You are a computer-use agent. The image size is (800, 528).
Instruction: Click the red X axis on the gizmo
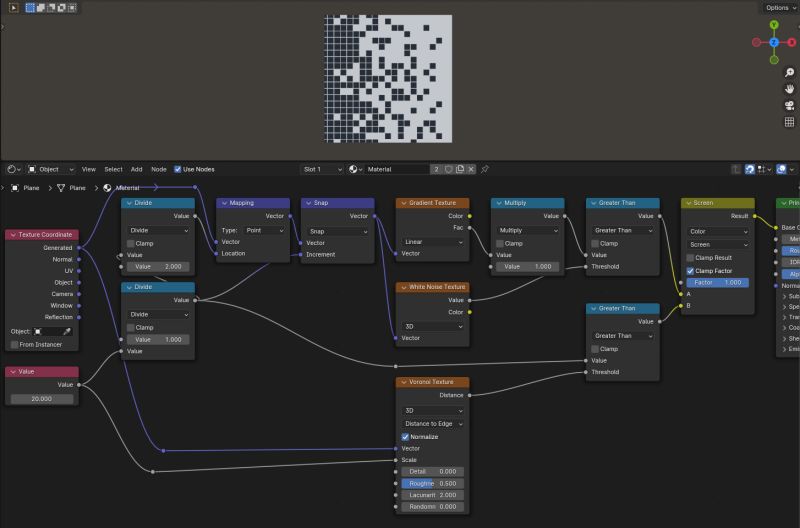(792, 42)
